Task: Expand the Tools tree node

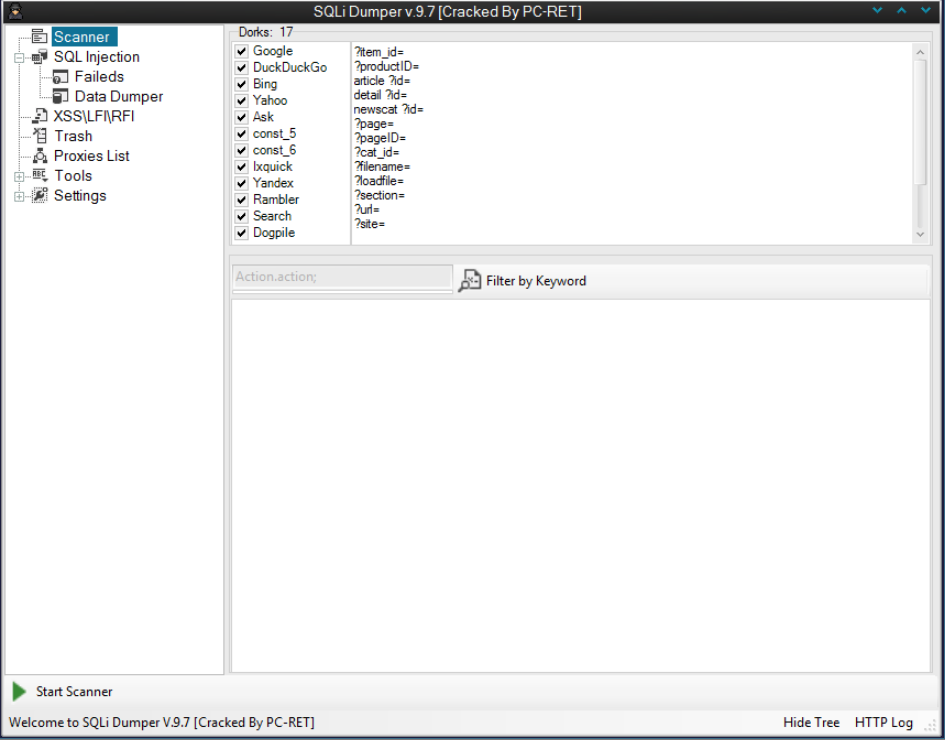Action: tap(19, 176)
